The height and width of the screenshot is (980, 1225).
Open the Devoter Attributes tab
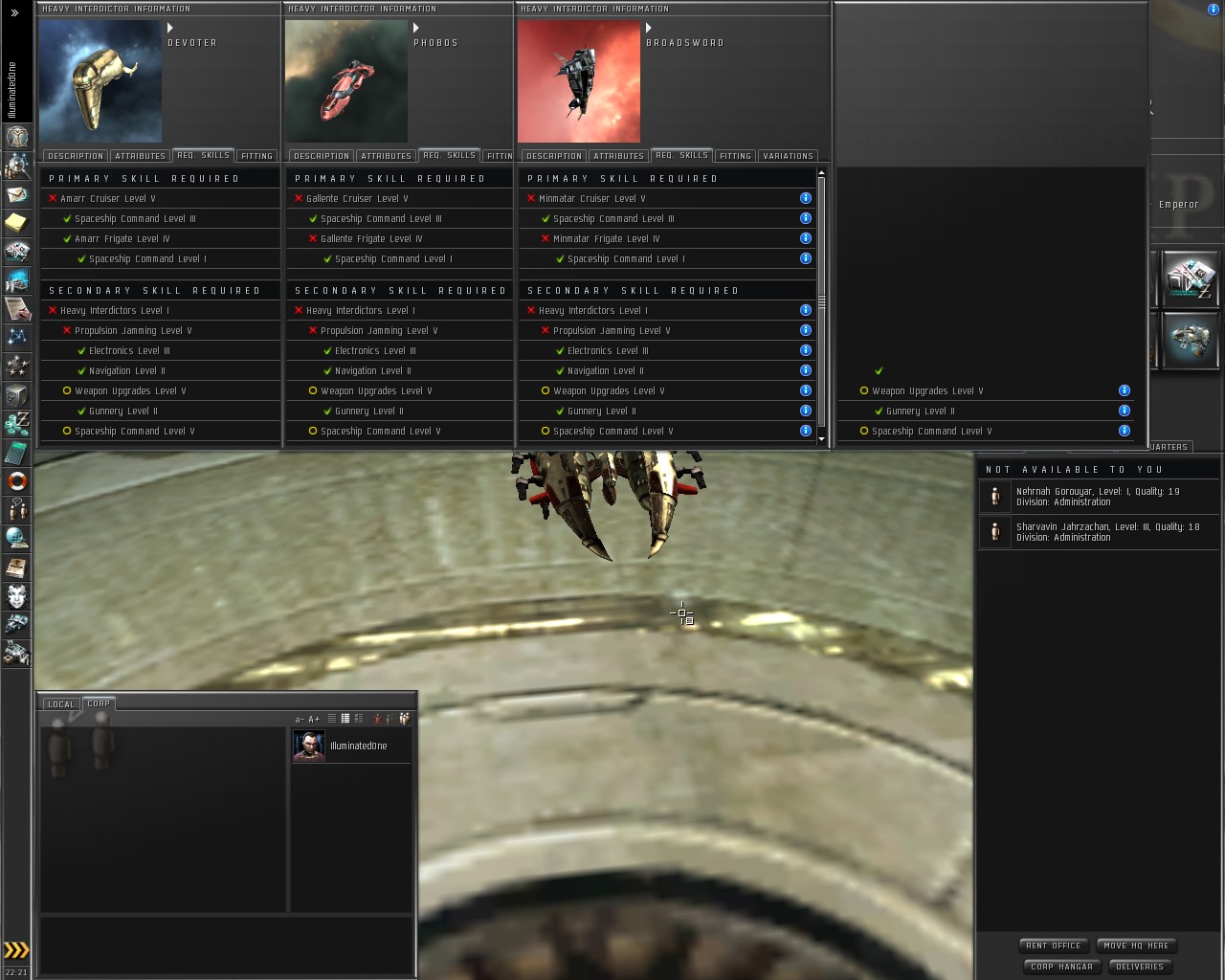click(x=140, y=156)
